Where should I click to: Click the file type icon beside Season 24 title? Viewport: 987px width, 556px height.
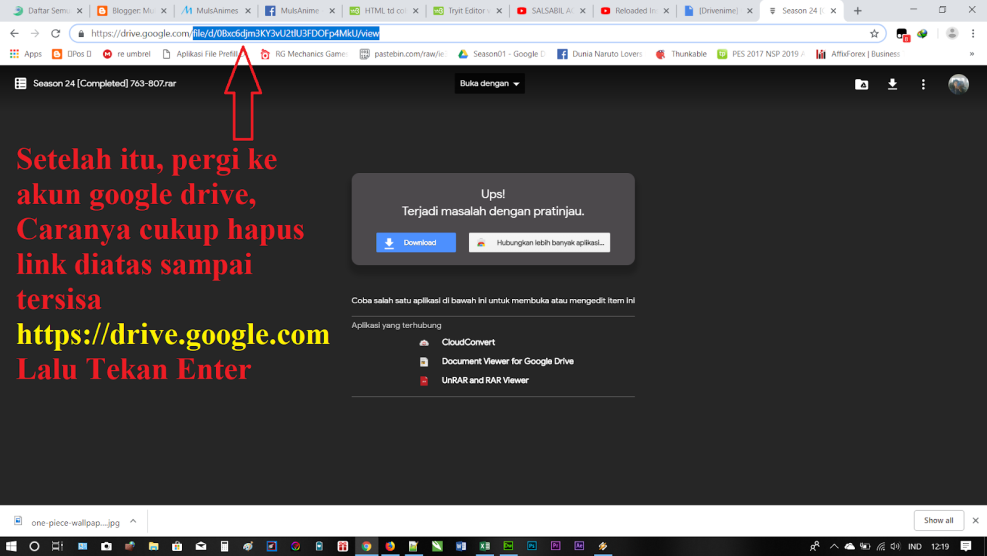tap(20, 83)
